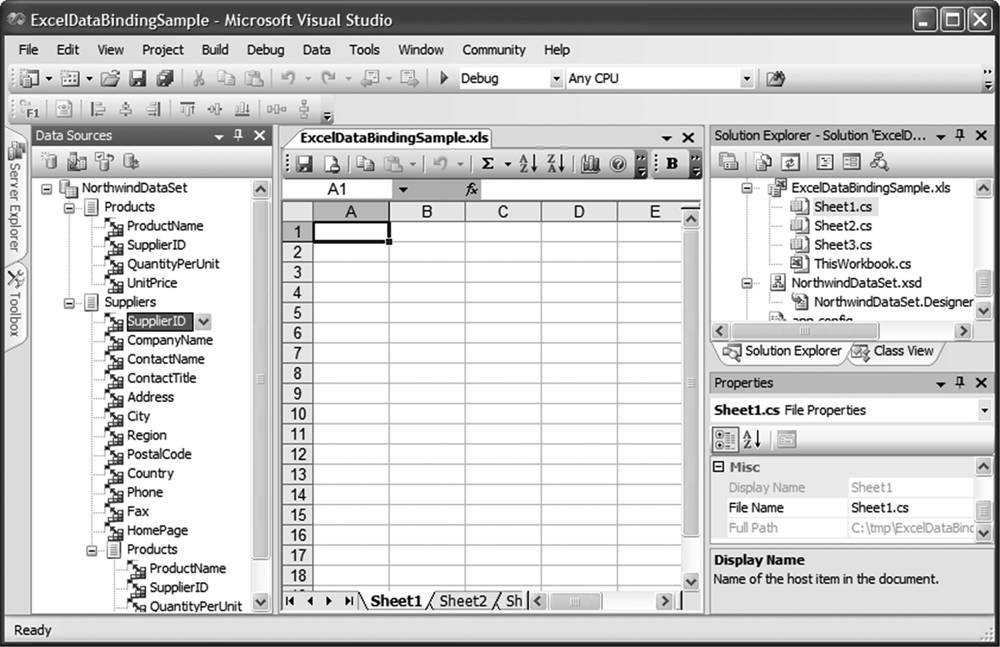1000x647 pixels.
Task: Open the Toolbox side tab
Action: tap(14, 304)
